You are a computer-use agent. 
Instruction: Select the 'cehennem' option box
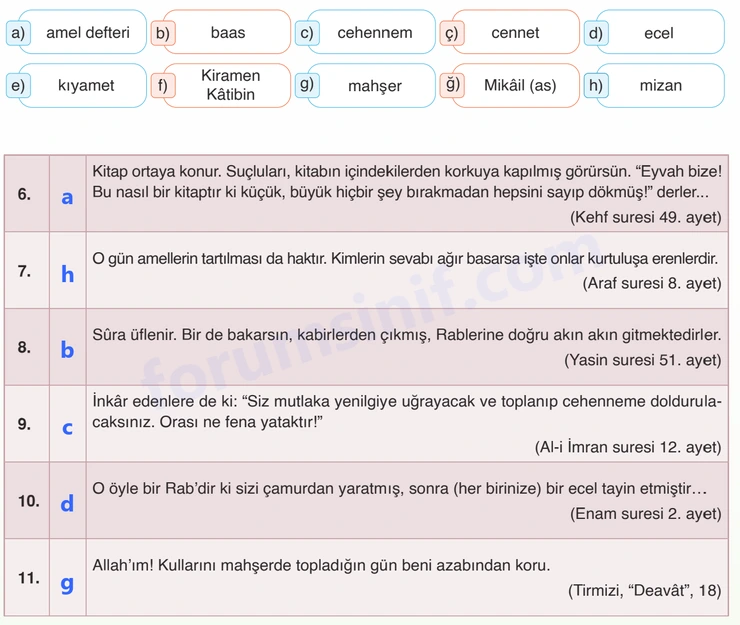[x=371, y=32]
